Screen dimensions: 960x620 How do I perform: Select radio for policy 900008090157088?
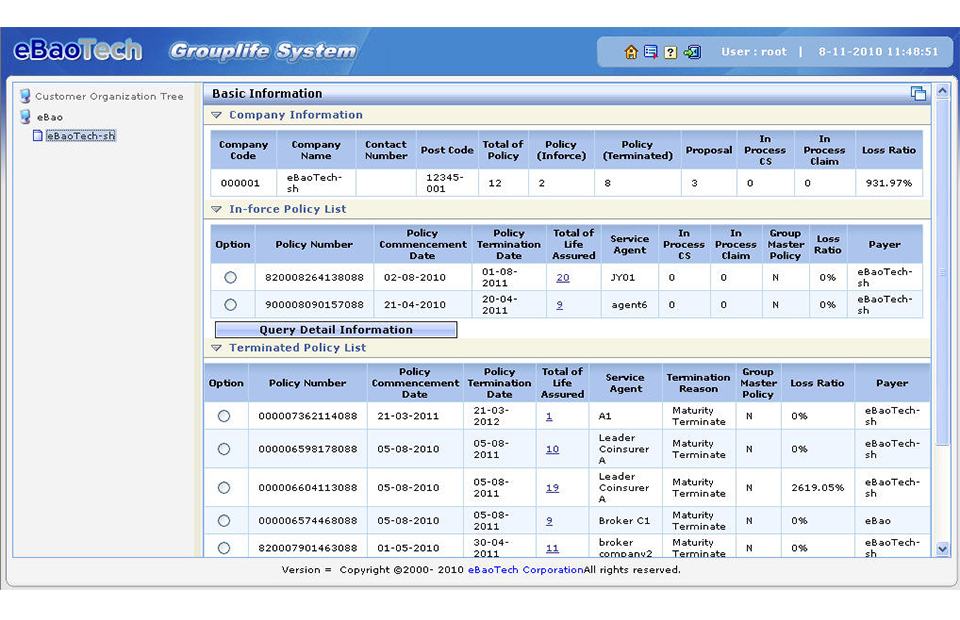point(230,304)
